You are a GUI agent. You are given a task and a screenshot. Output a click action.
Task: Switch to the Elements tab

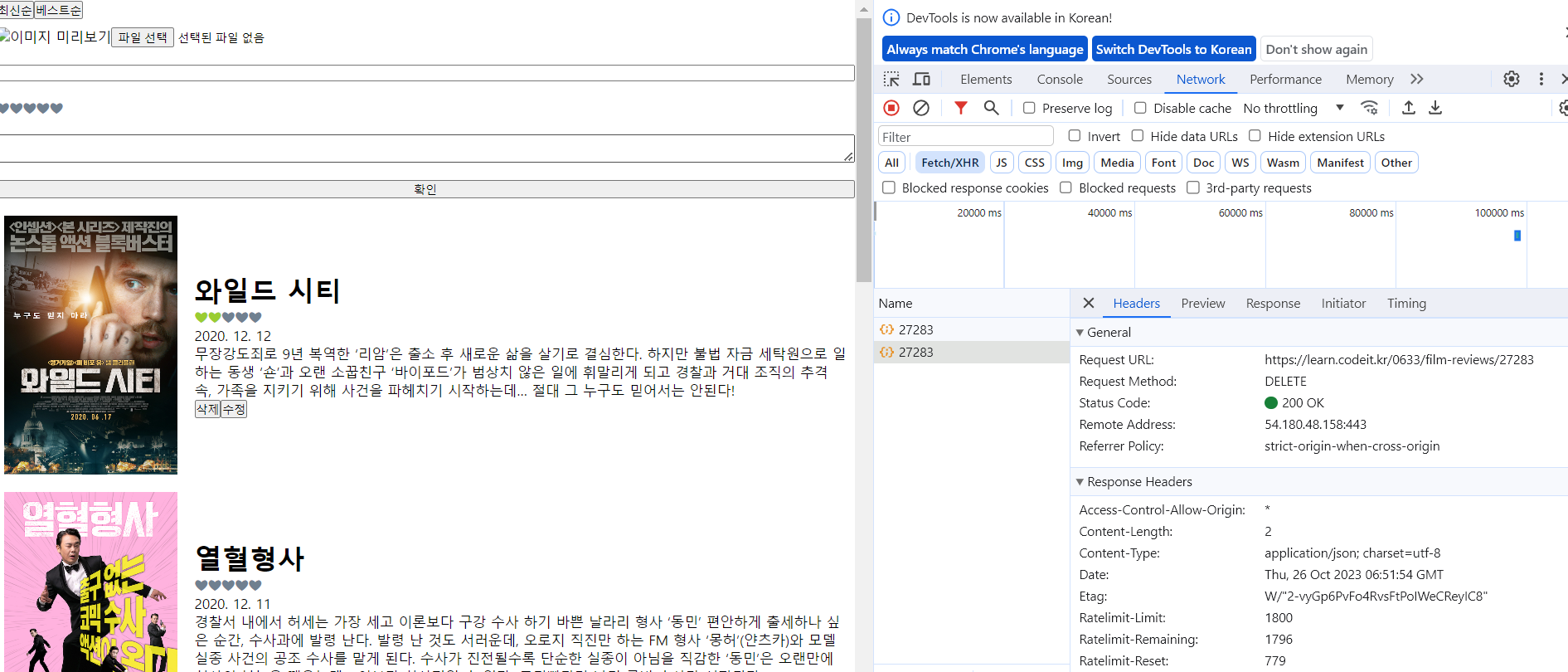tap(986, 80)
